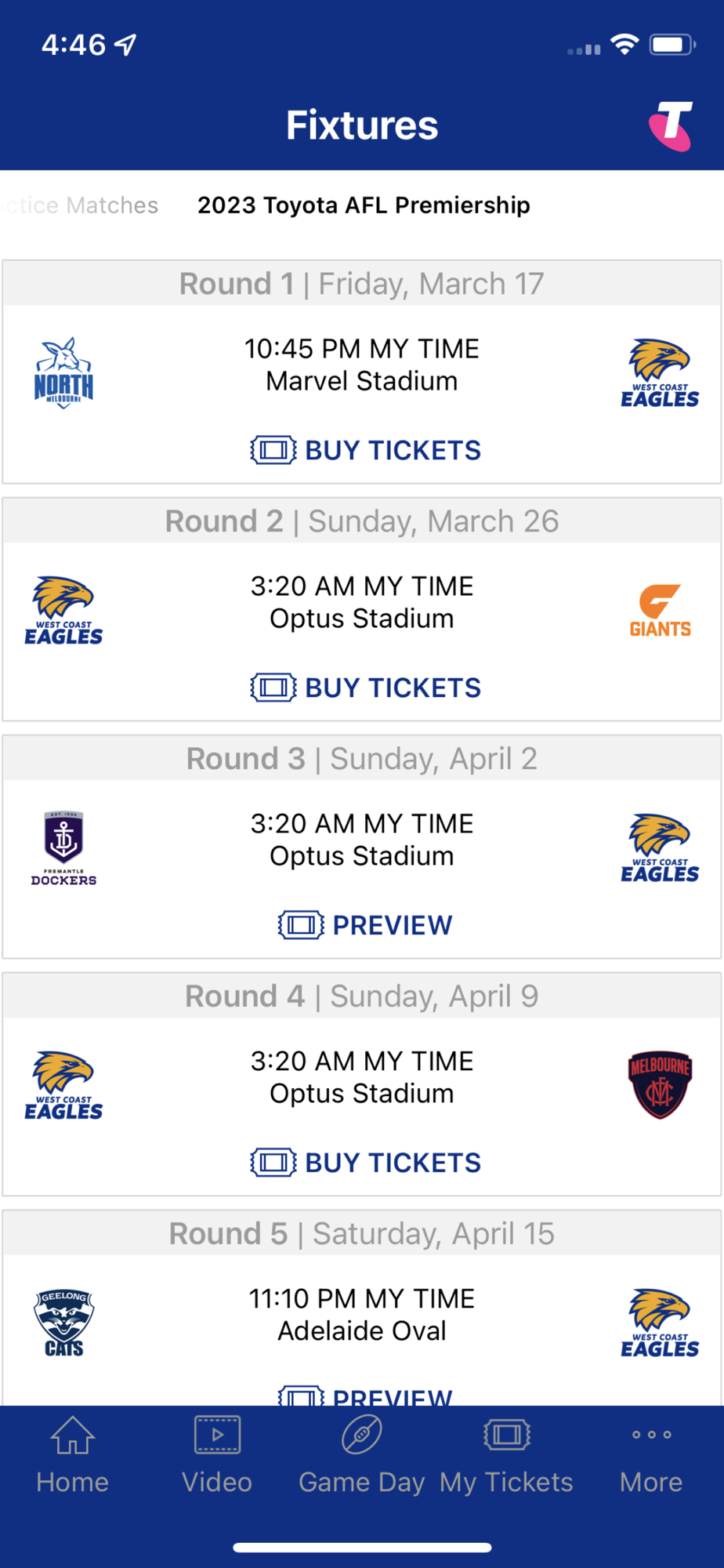
Task: Tap the Telstra logo icon
Action: (x=671, y=125)
